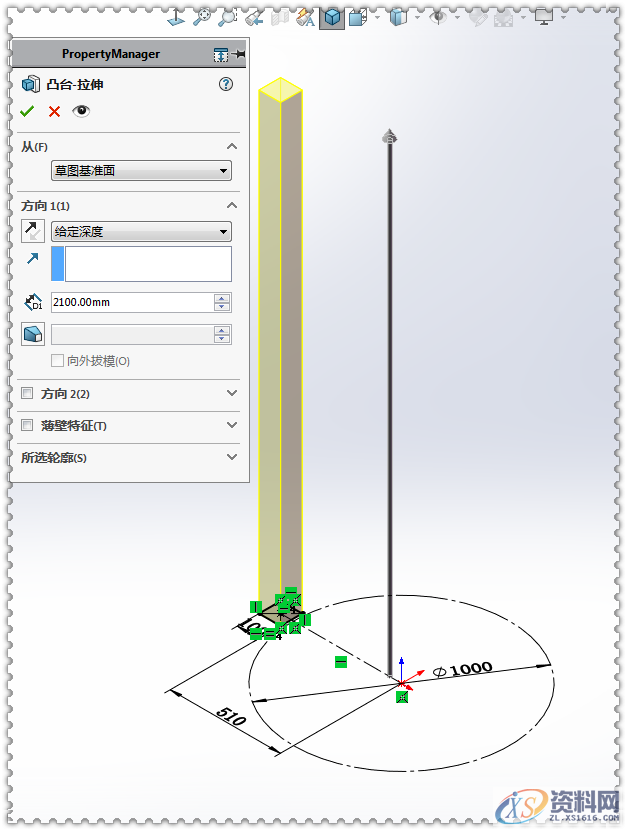The image size is (627, 831).
Task: Open the View Settings dropdown arrow
Action: 563,17
